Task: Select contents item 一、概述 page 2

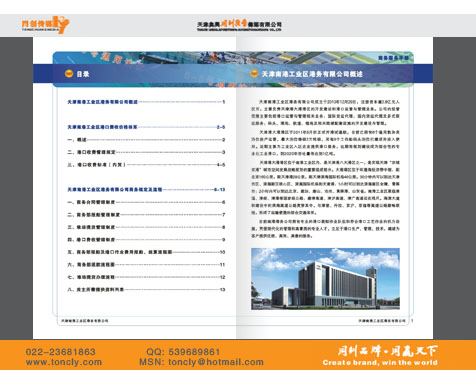Action: pos(146,140)
